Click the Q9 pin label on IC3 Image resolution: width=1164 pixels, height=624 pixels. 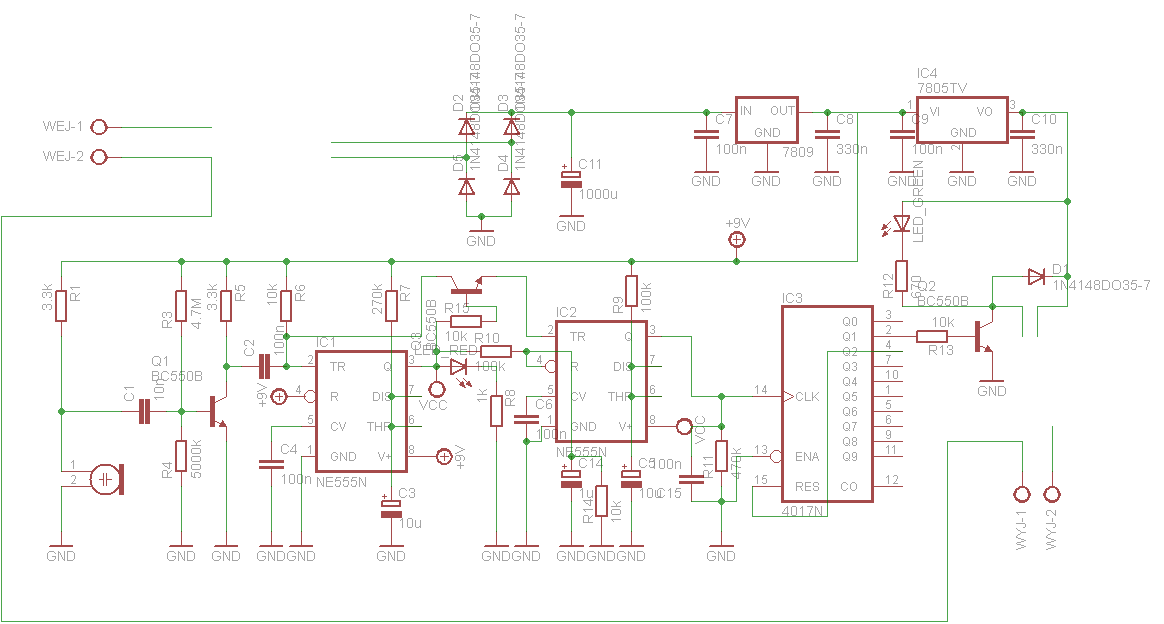pos(850,457)
